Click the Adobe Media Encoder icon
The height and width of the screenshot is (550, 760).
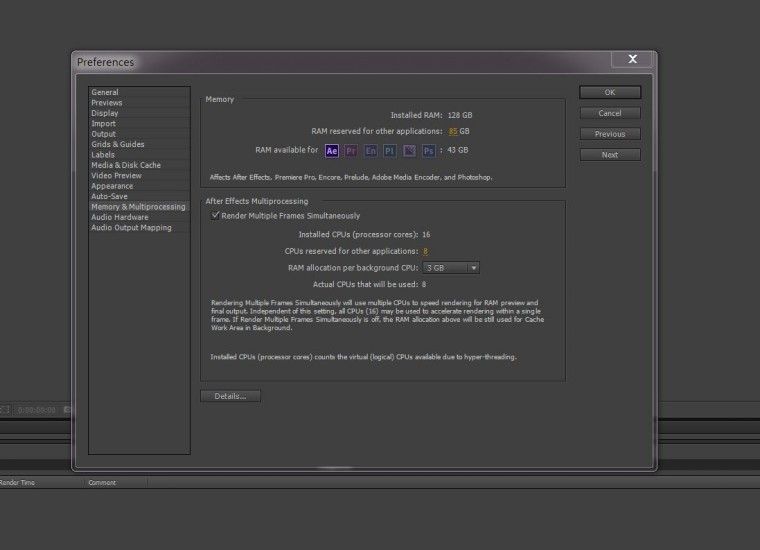[409, 151]
